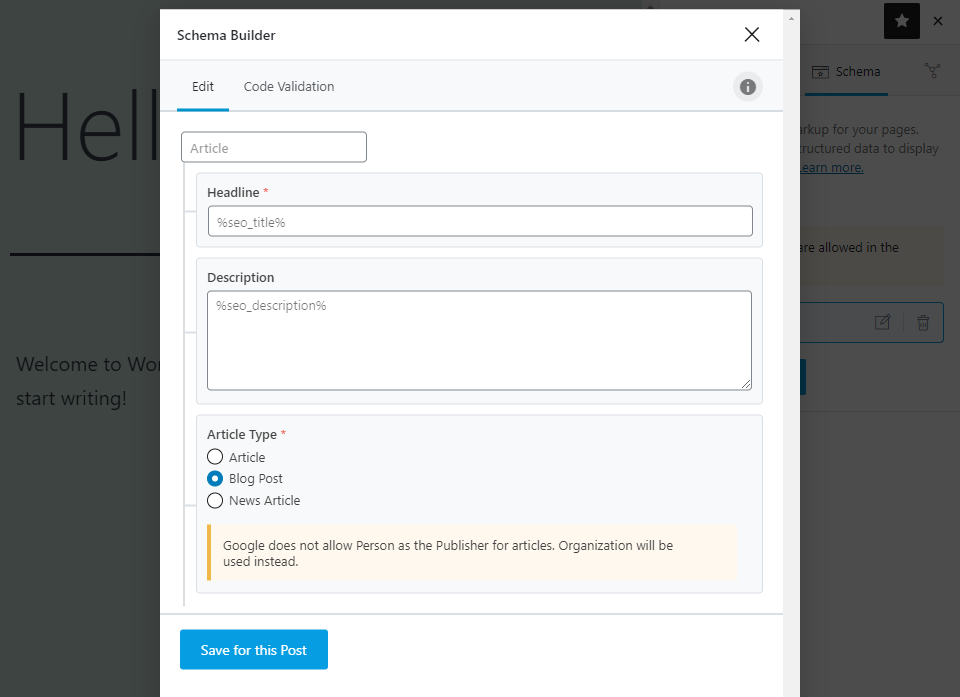Close the sidebar panel with X
Viewport: 960px width, 697px height.
point(937,21)
